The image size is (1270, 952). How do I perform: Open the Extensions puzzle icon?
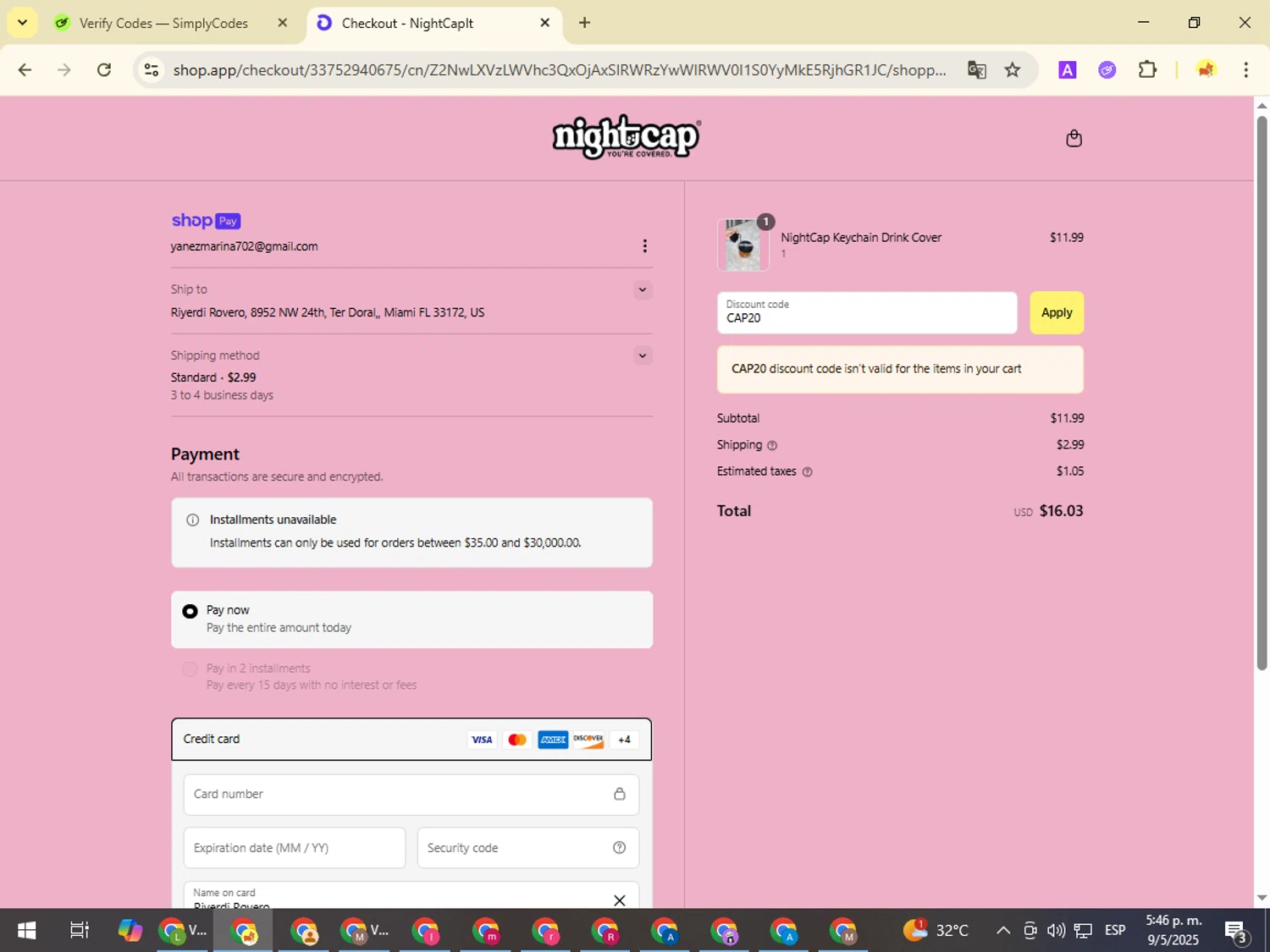click(1147, 70)
